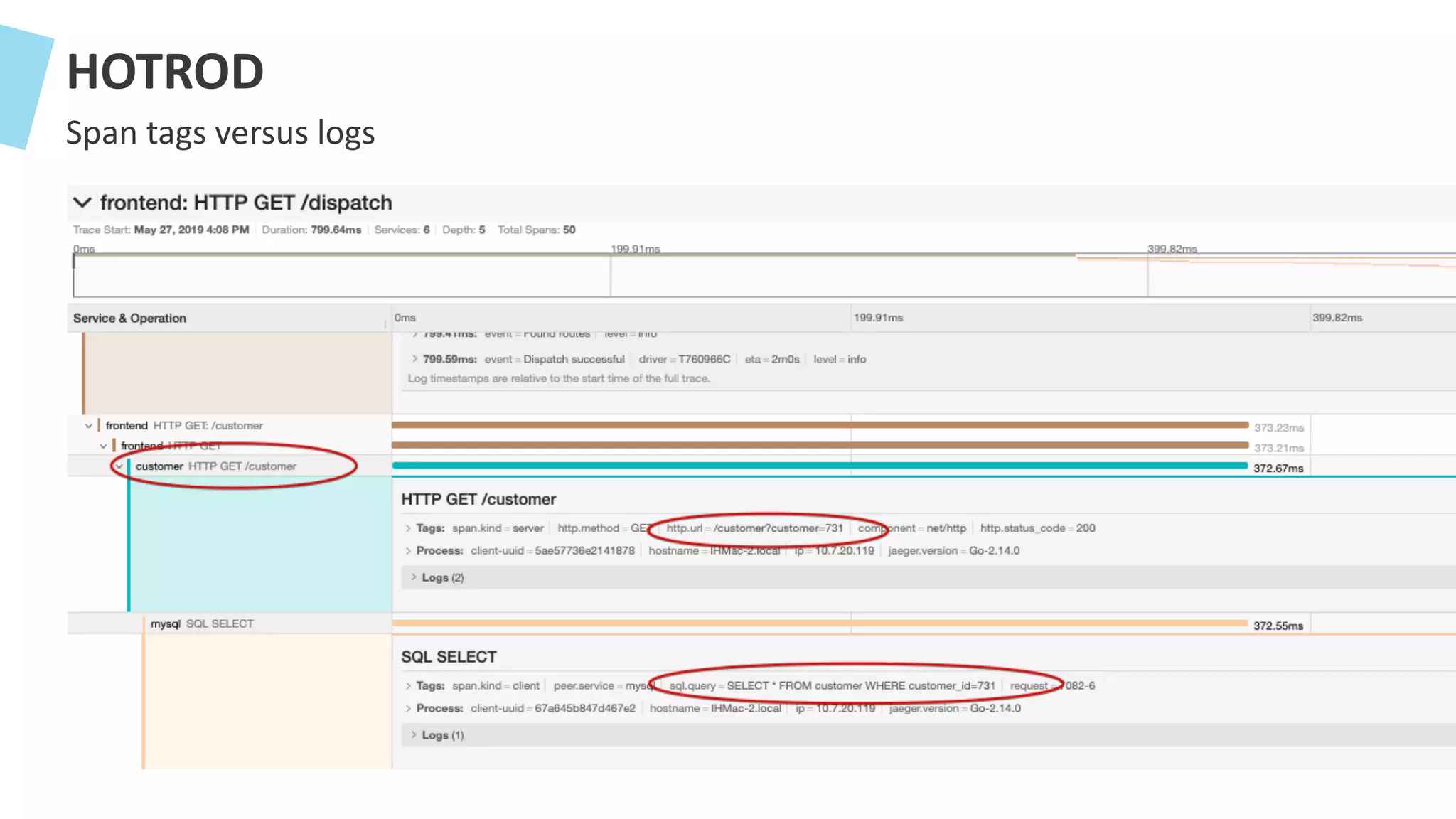Screen dimensions: 1456x819
Task: Click the eta = 2m0s log field
Action: [772, 360]
